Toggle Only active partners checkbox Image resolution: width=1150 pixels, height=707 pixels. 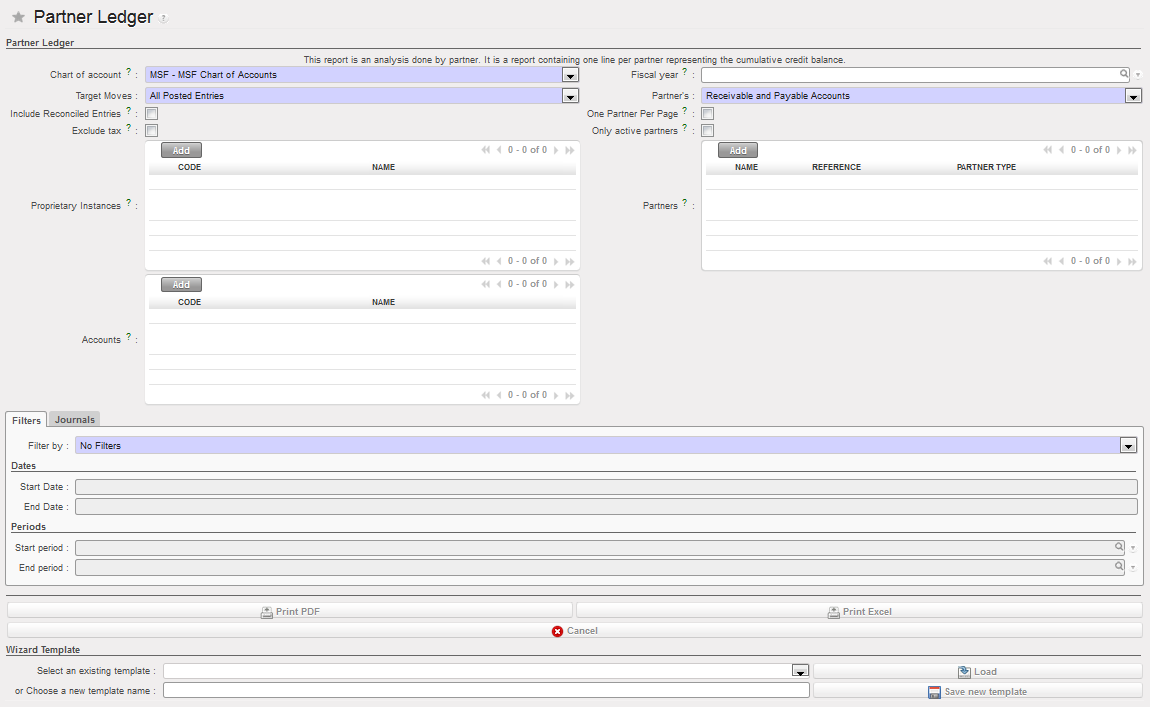[707, 131]
